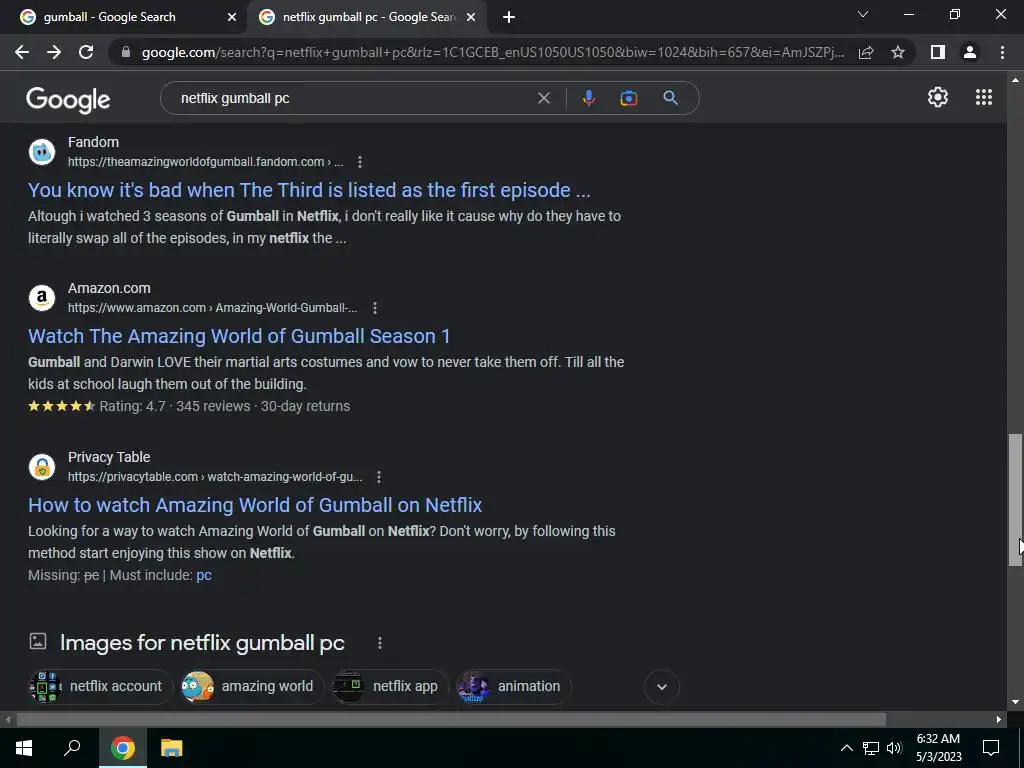
Task: Filter images by netflix account
Action: (x=100, y=686)
